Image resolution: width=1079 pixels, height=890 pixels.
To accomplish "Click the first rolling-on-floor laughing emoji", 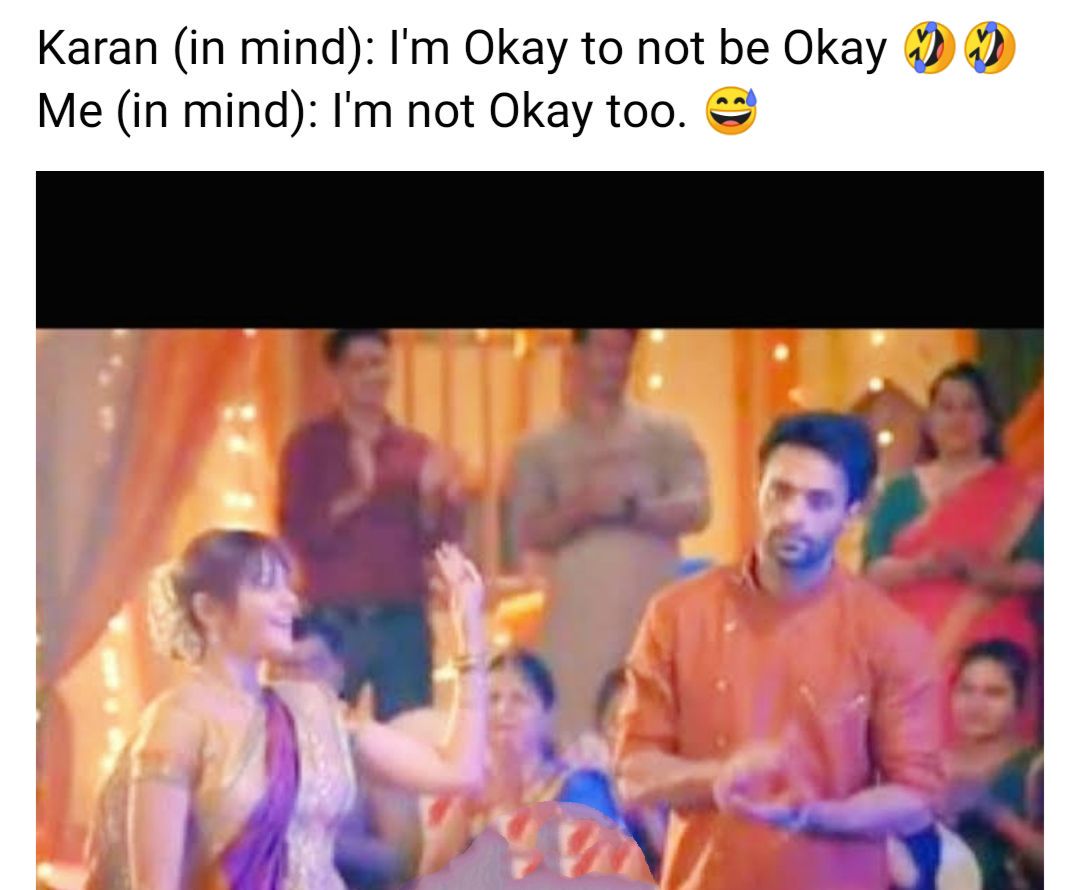I will [x=928, y=47].
